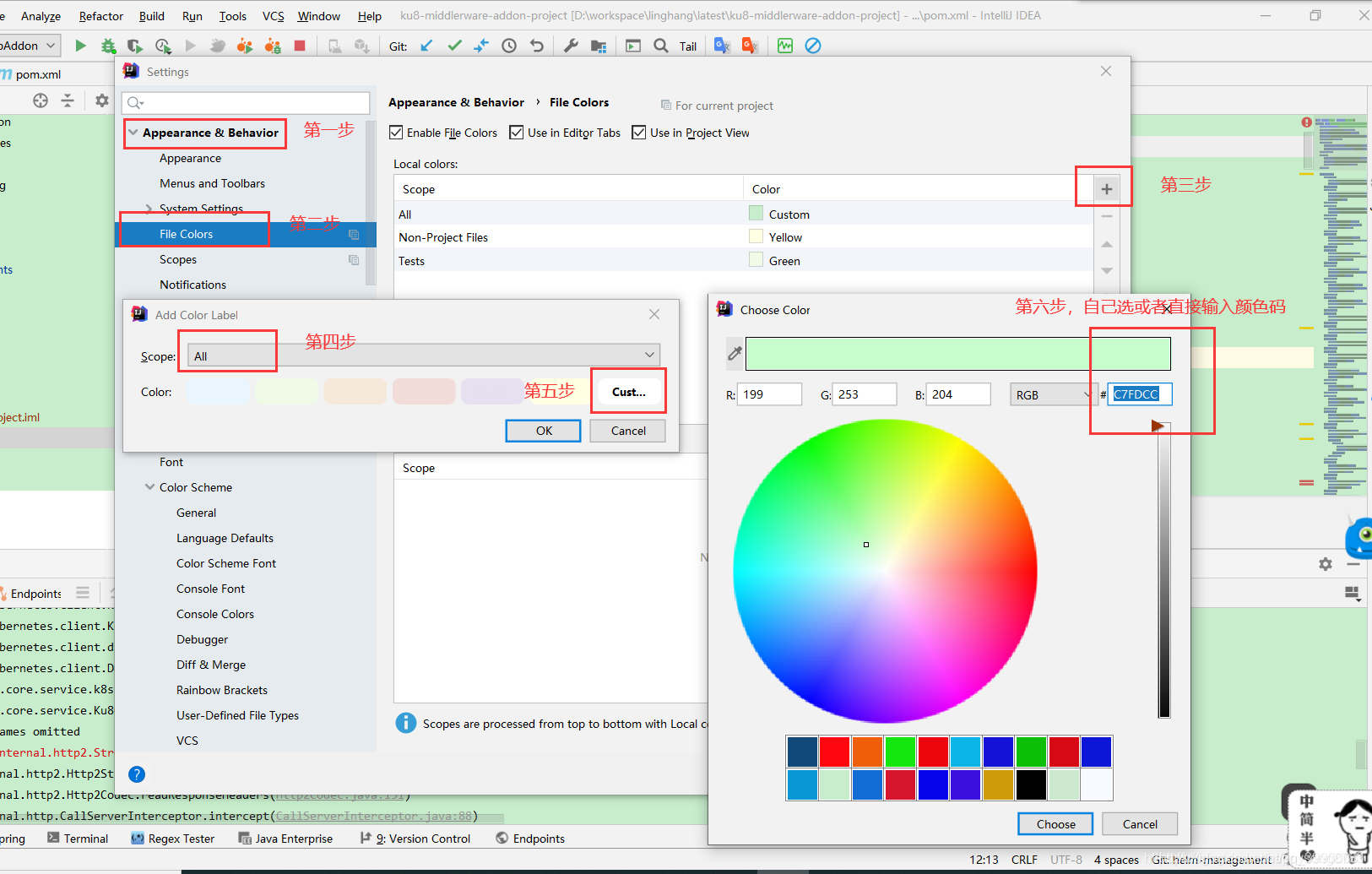Open Version Control tool window tab
1372x874 pixels.
point(415,839)
